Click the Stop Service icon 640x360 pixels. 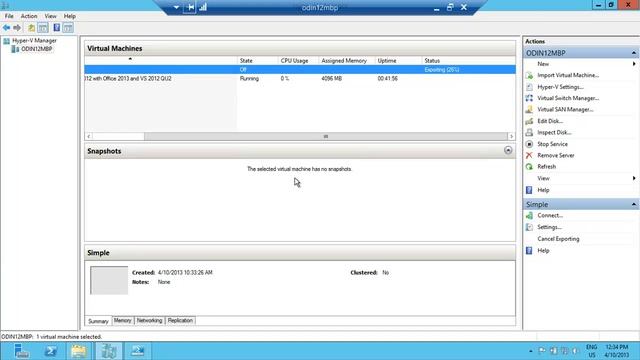[x=529, y=144]
